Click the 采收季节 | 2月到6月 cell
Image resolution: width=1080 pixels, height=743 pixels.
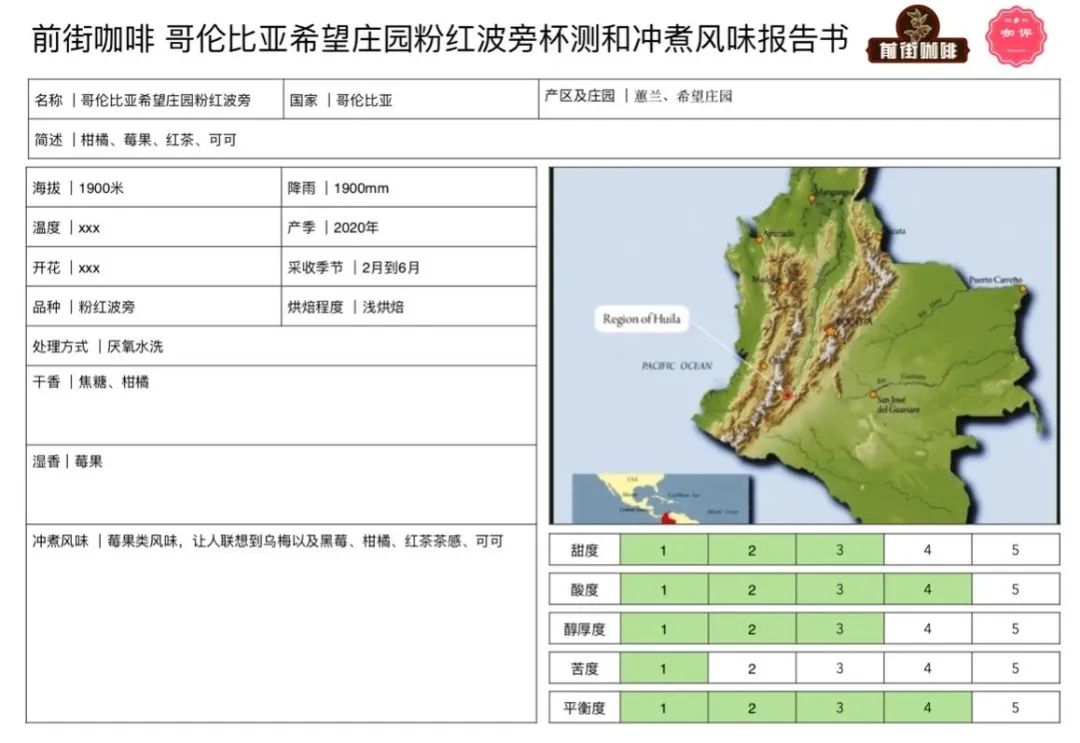409,267
